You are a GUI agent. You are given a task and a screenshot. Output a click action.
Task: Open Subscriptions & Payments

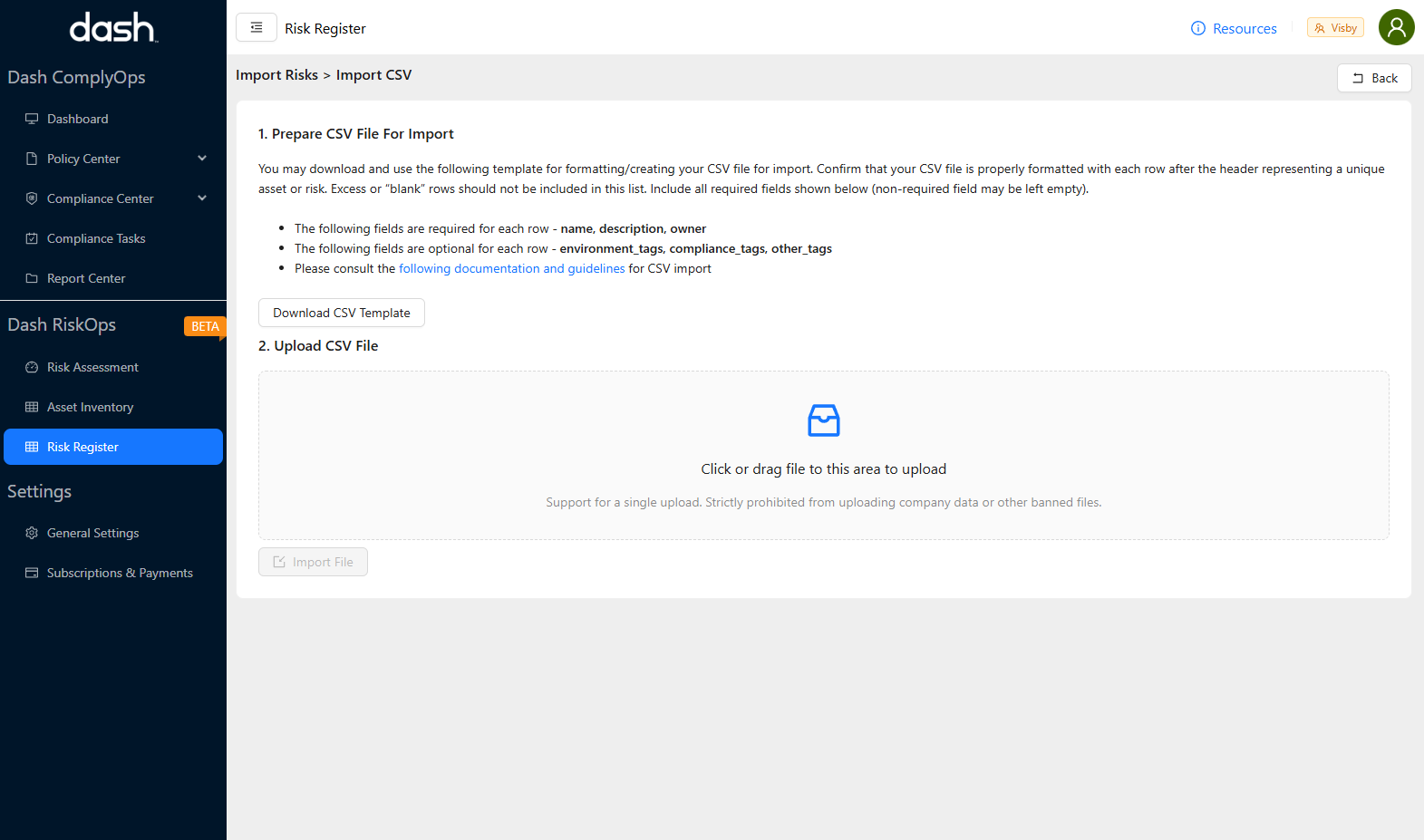pyautogui.click(x=120, y=573)
